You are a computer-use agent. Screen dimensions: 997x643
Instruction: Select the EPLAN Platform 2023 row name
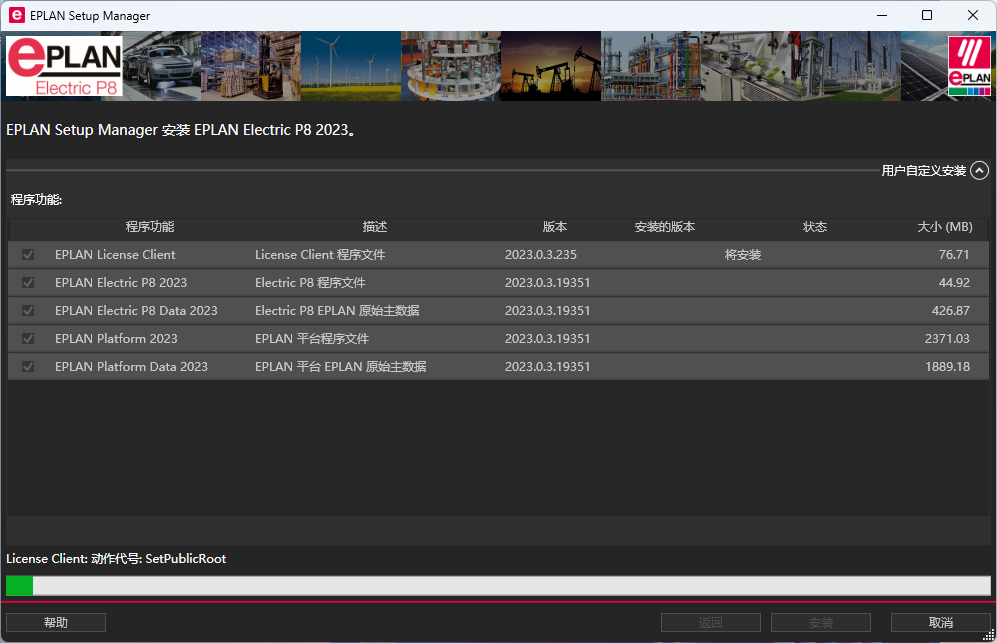pos(116,338)
